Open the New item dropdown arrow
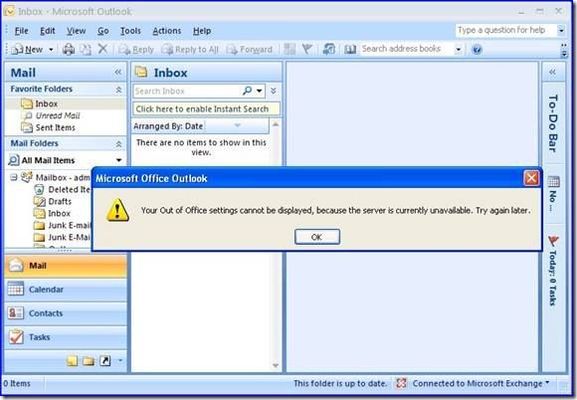Screen dimensions: 577x400 (x=51, y=49)
